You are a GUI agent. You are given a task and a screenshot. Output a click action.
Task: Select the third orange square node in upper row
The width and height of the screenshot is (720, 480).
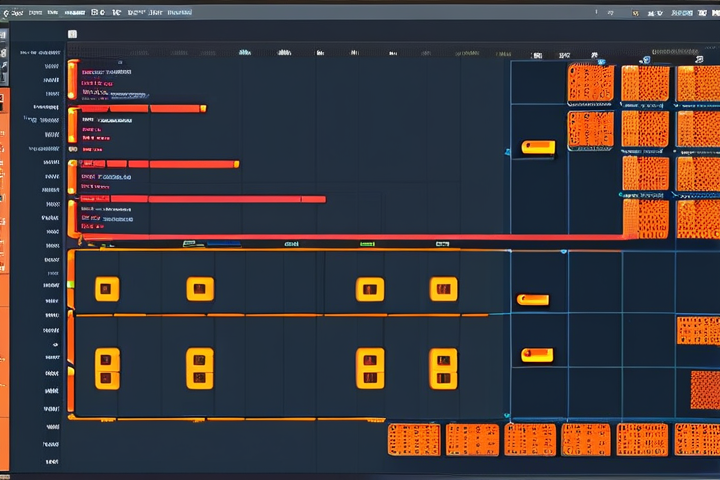370,289
